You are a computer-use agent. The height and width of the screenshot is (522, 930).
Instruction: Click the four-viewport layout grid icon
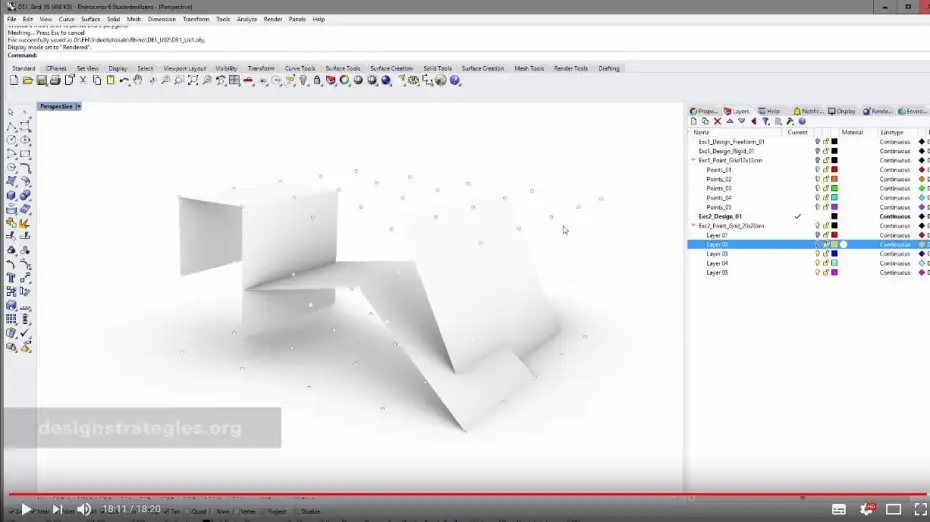click(234, 80)
